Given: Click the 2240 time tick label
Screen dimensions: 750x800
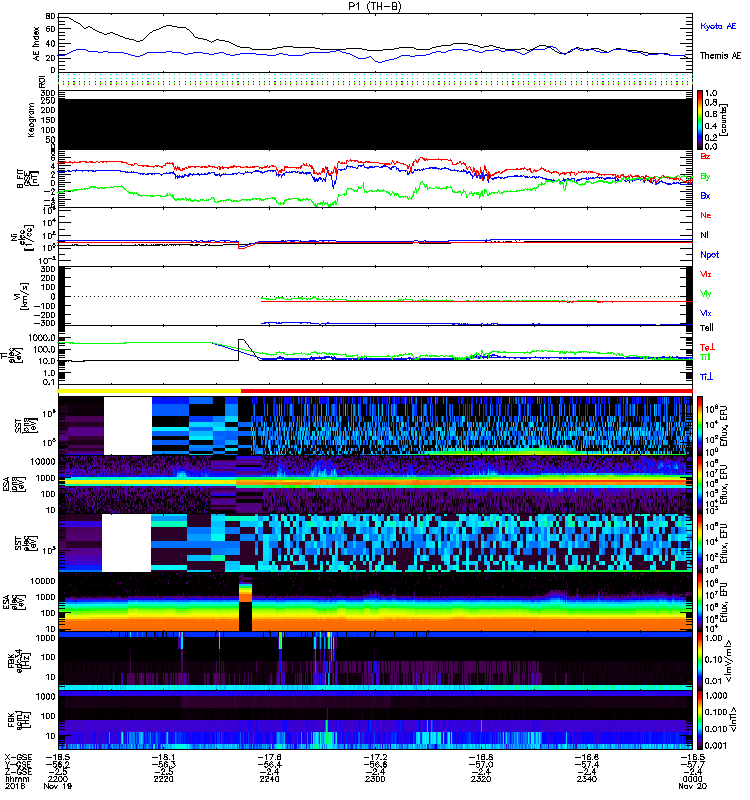Looking at the screenshot, I should (269, 779).
